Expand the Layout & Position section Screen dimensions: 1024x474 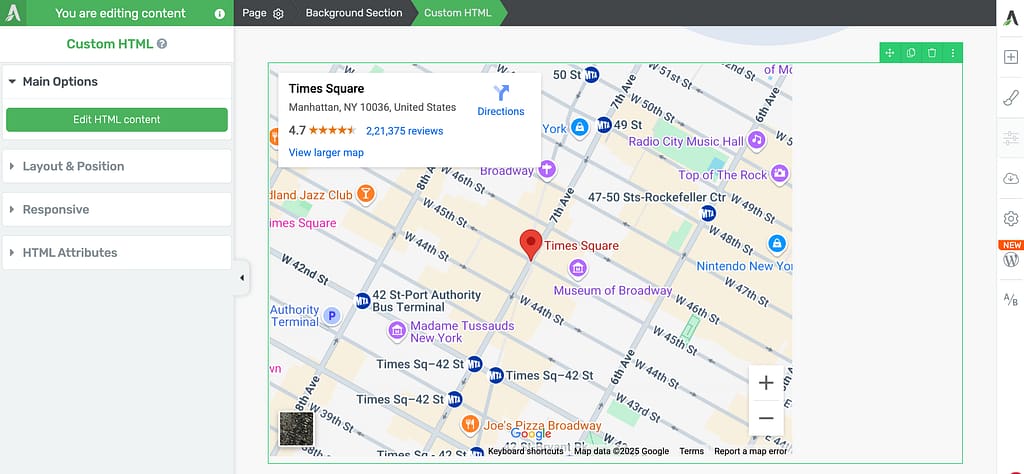117,166
